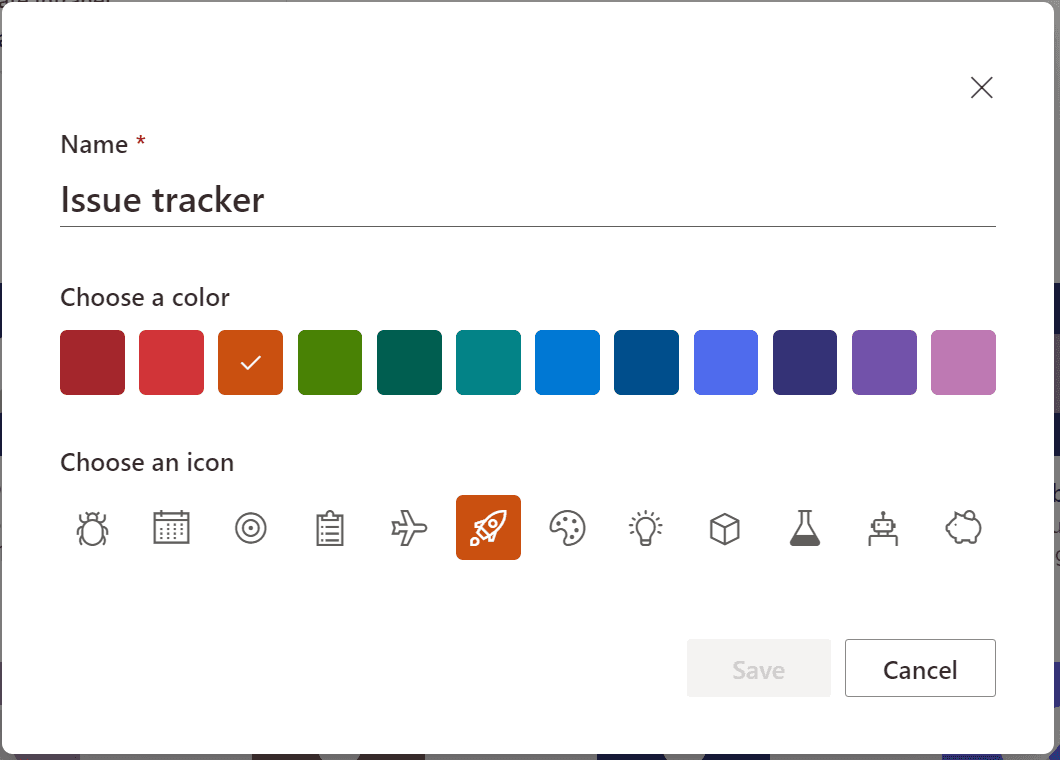Choose the piggy bank icon

coord(963,527)
